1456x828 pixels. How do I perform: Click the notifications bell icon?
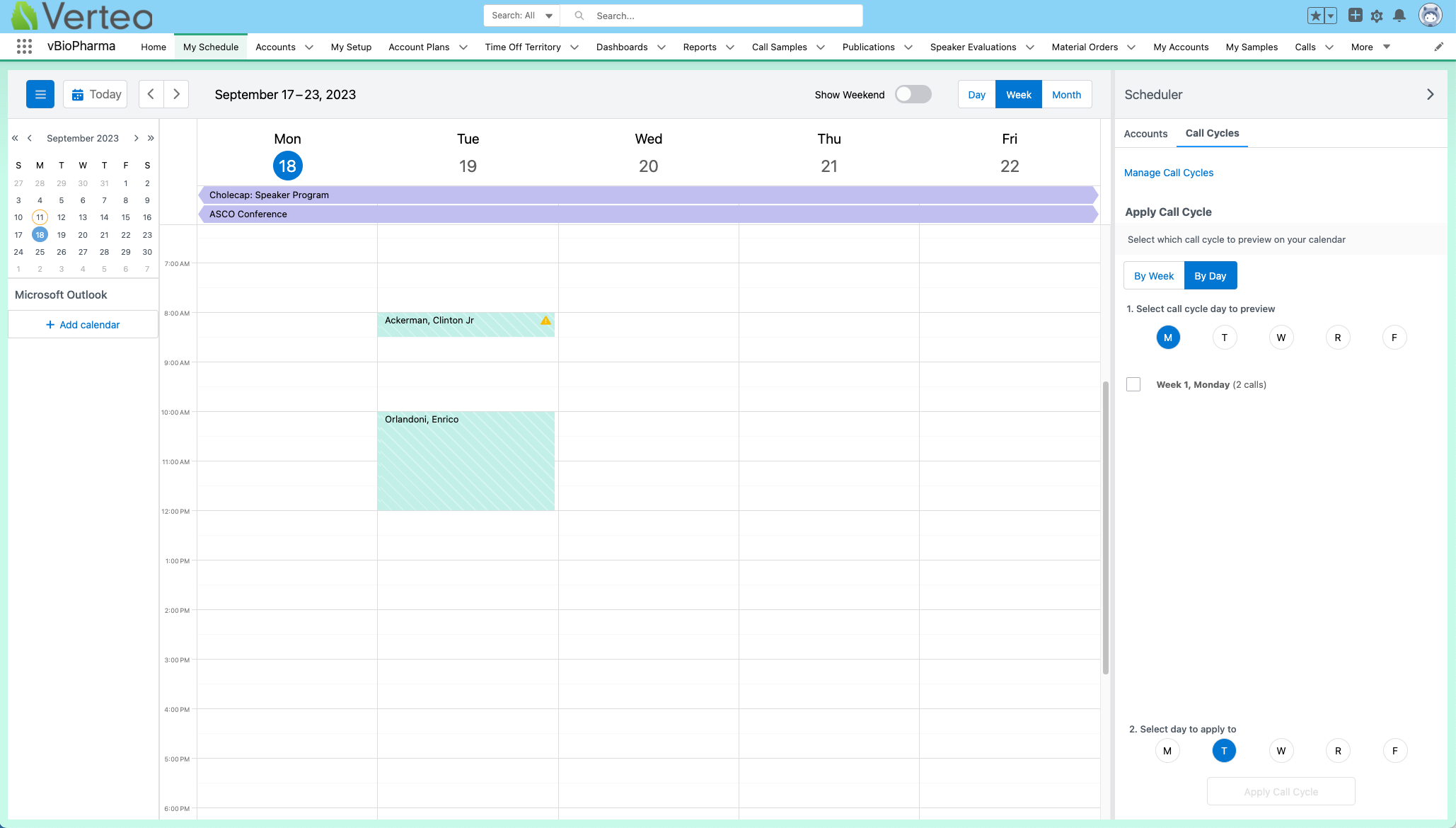click(1399, 16)
